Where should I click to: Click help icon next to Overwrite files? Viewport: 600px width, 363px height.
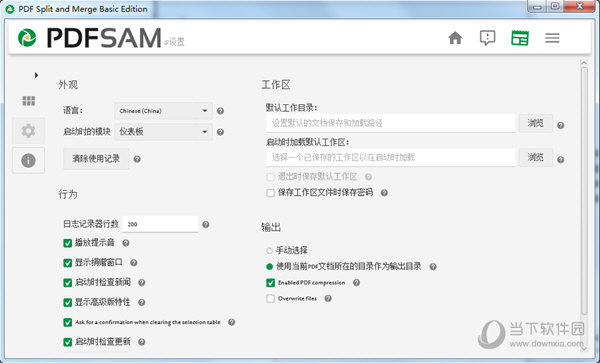click(328, 298)
